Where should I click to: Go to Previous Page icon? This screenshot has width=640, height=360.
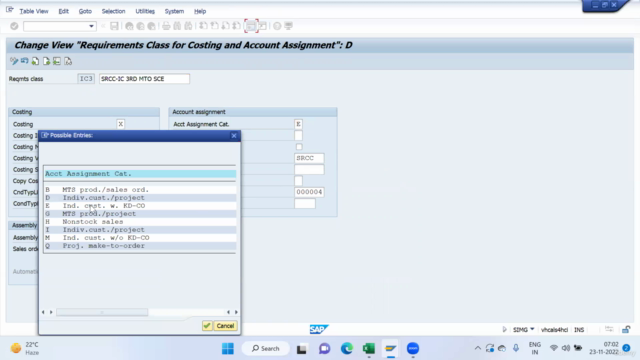(x=214, y=26)
